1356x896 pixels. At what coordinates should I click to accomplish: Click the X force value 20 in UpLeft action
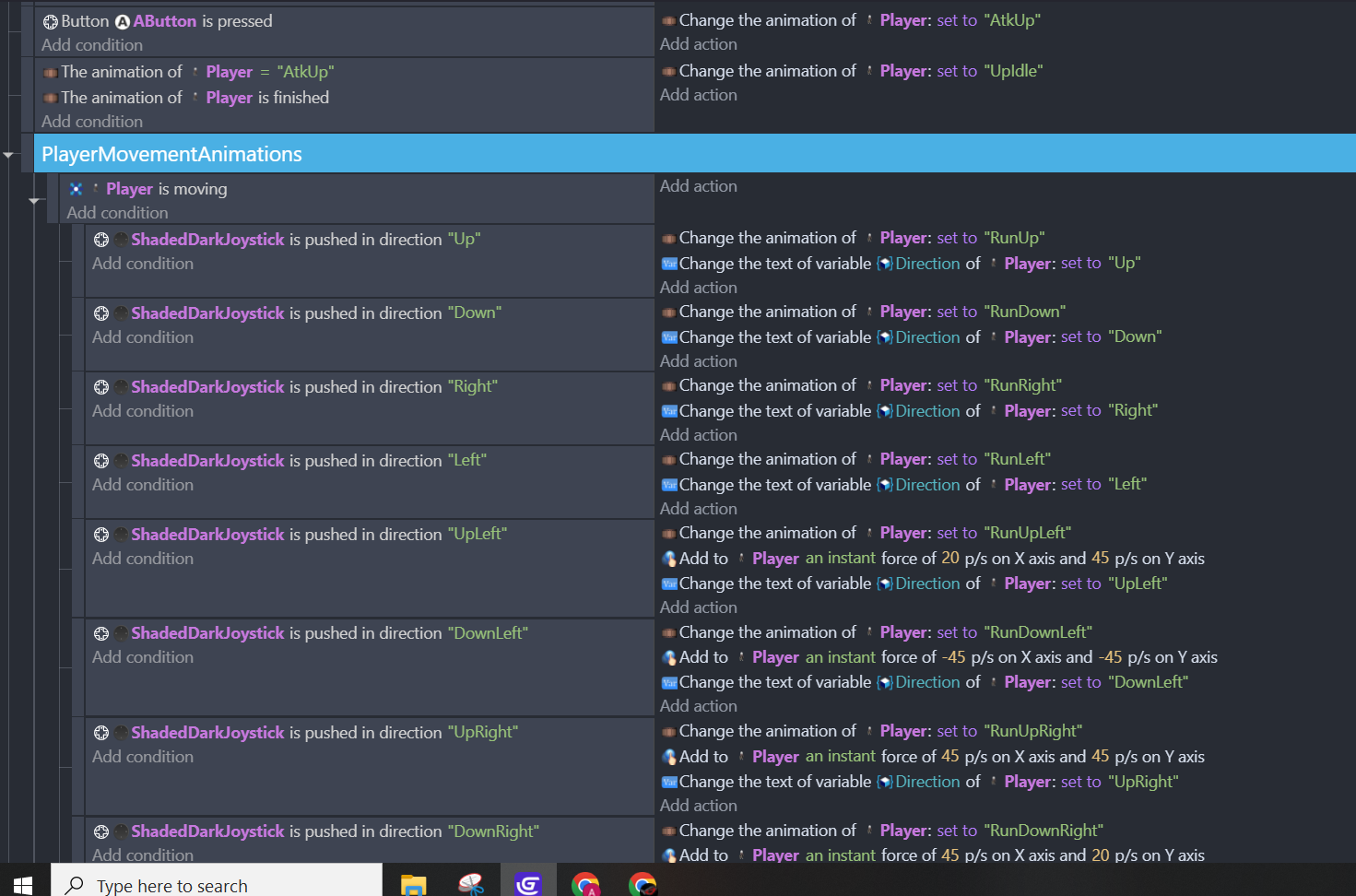(950, 559)
